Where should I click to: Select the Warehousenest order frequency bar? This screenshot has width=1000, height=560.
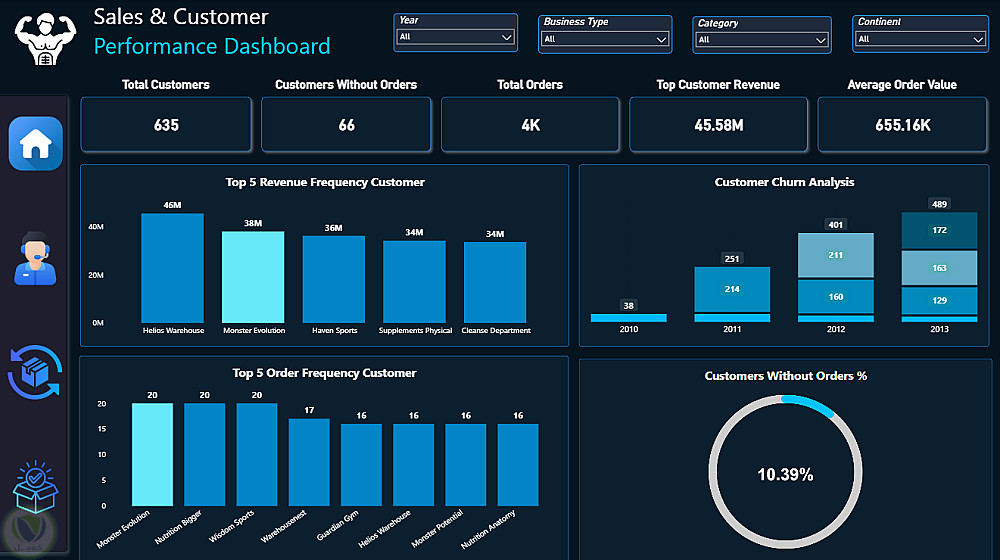(309, 462)
